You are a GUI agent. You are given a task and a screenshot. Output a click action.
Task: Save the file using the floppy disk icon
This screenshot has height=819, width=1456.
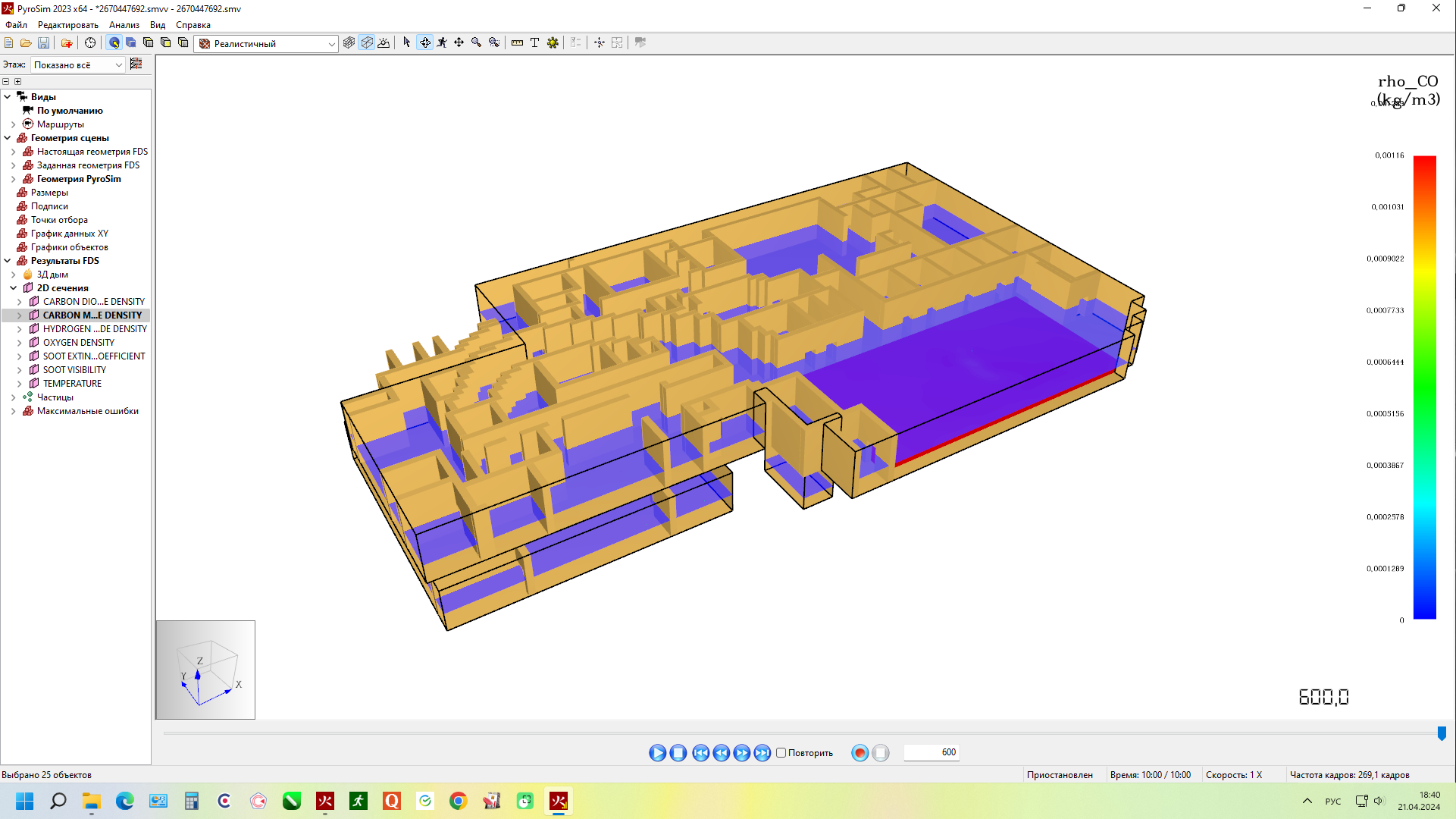[43, 43]
